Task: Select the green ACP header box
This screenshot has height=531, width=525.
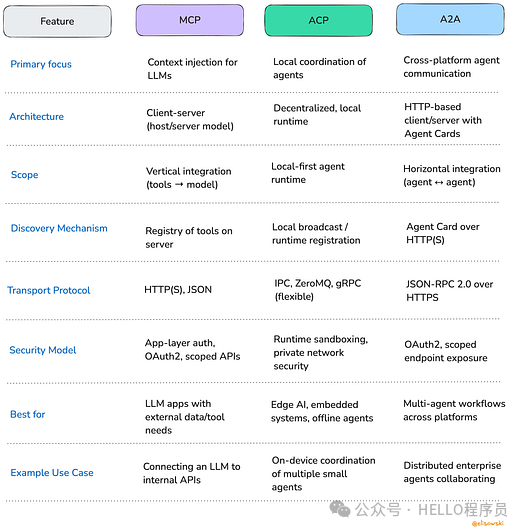Action: tap(318, 20)
